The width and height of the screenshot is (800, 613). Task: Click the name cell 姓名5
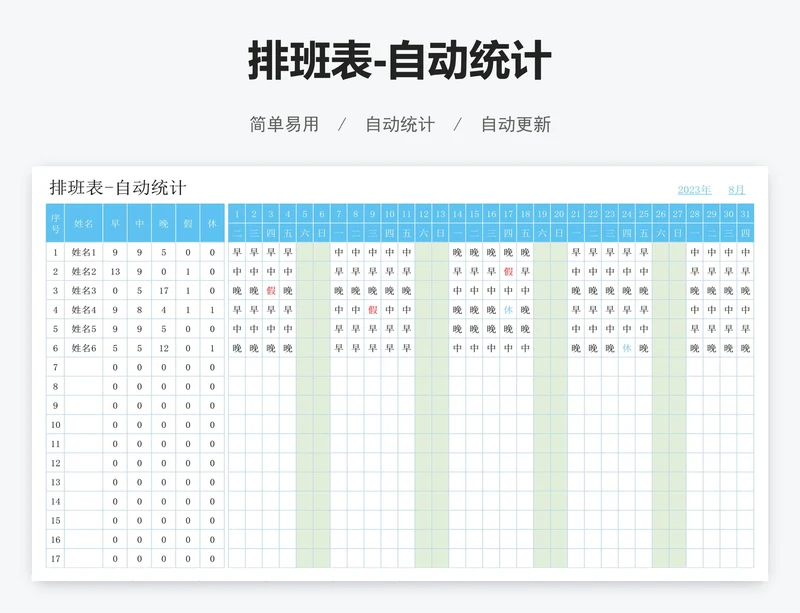(x=84, y=329)
